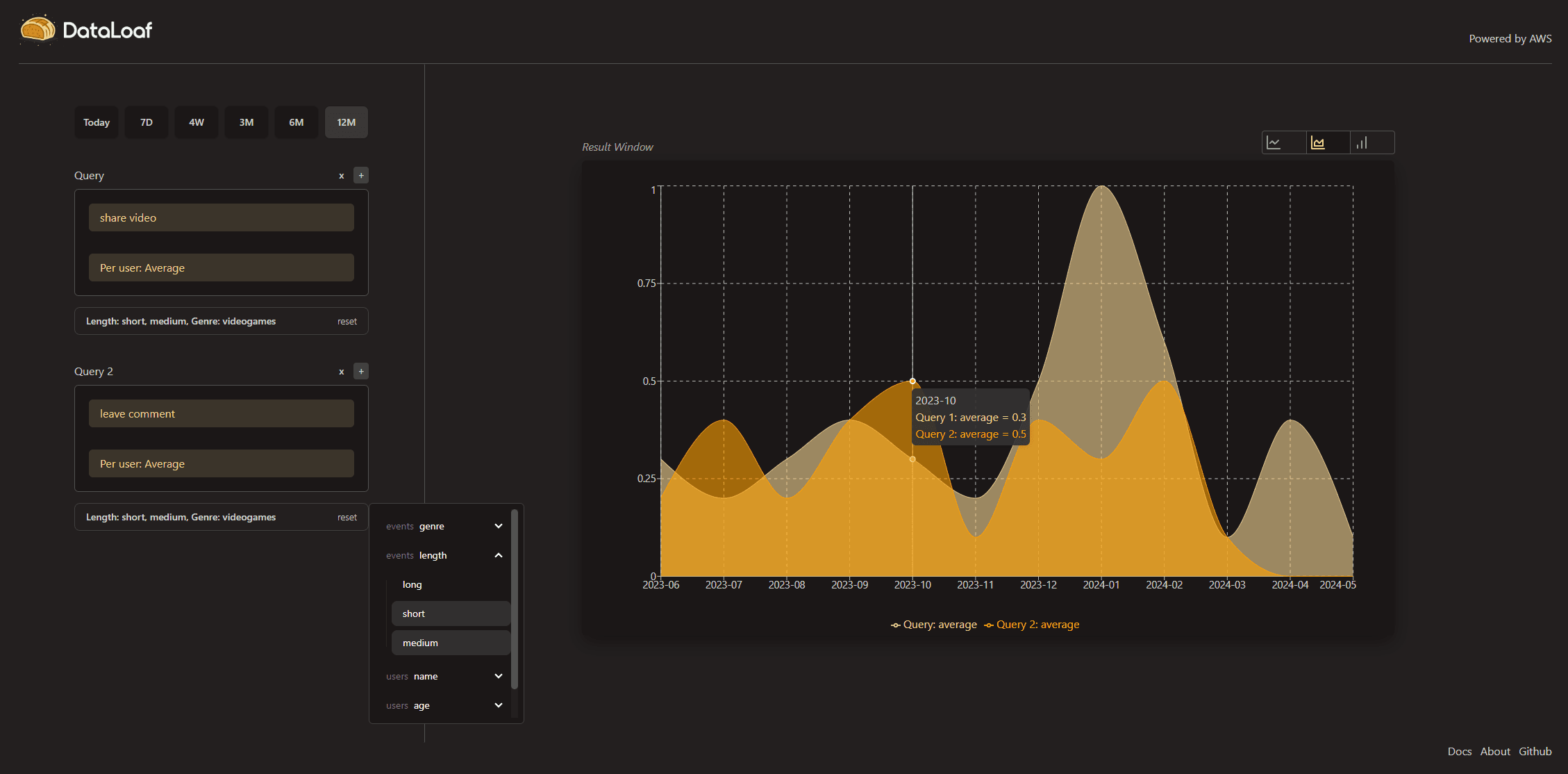Toggle the medium length filter option
Image resolution: width=1568 pixels, height=774 pixels.
450,643
